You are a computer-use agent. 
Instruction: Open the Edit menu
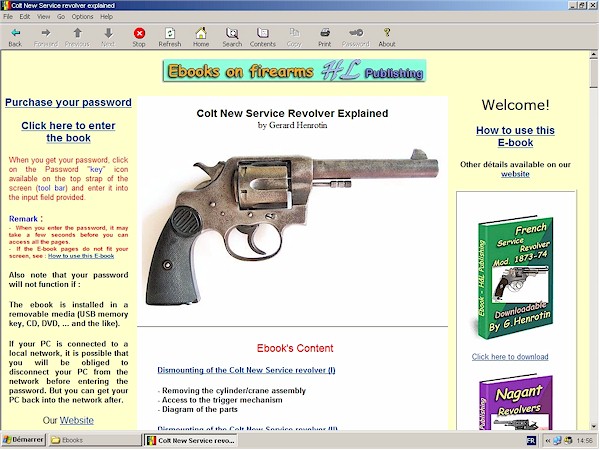click(24, 17)
